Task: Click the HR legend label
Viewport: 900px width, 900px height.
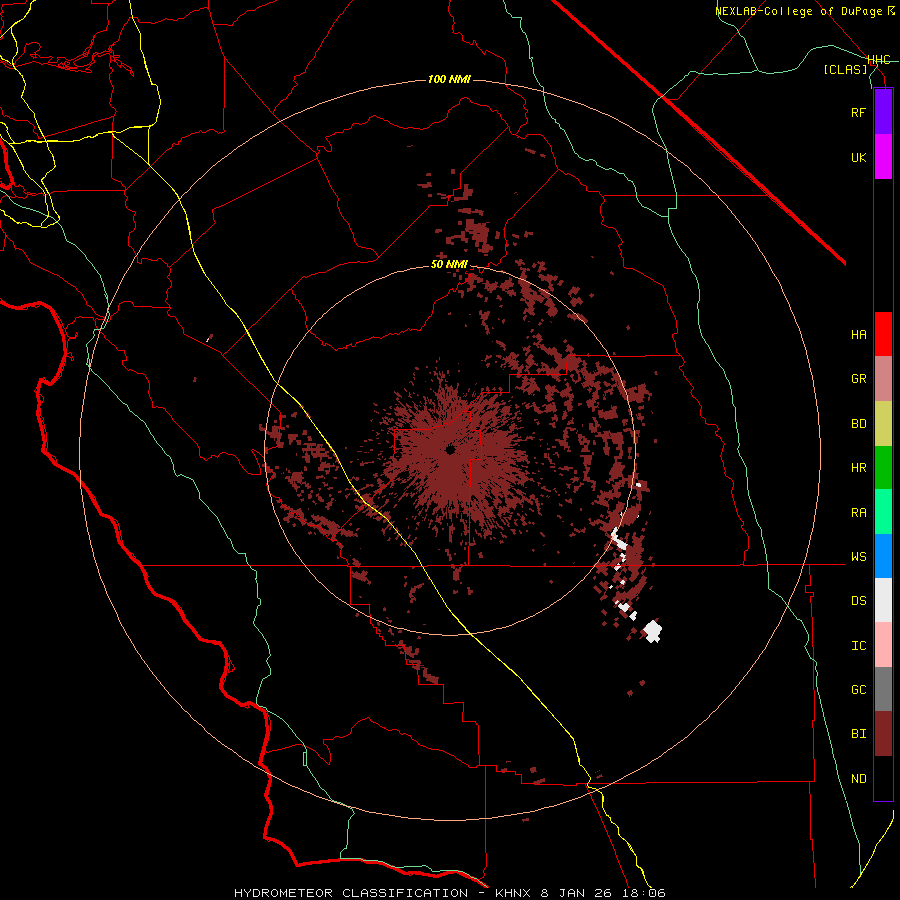Action: (x=858, y=468)
